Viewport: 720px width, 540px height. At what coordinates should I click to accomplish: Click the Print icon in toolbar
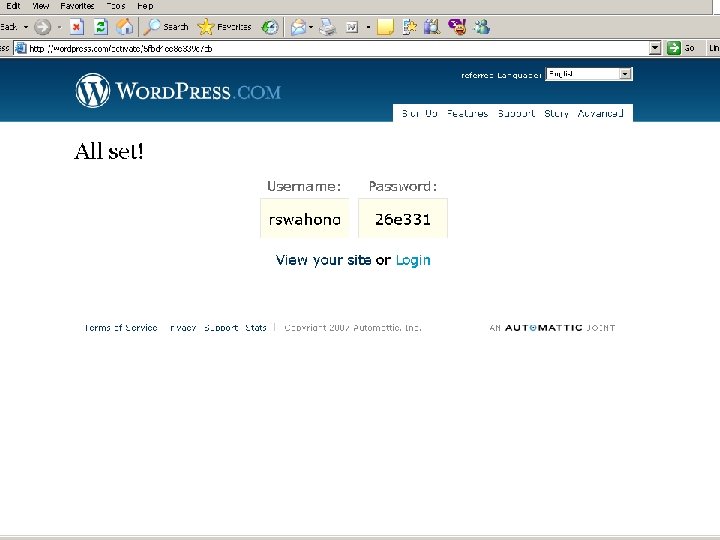(x=328, y=27)
